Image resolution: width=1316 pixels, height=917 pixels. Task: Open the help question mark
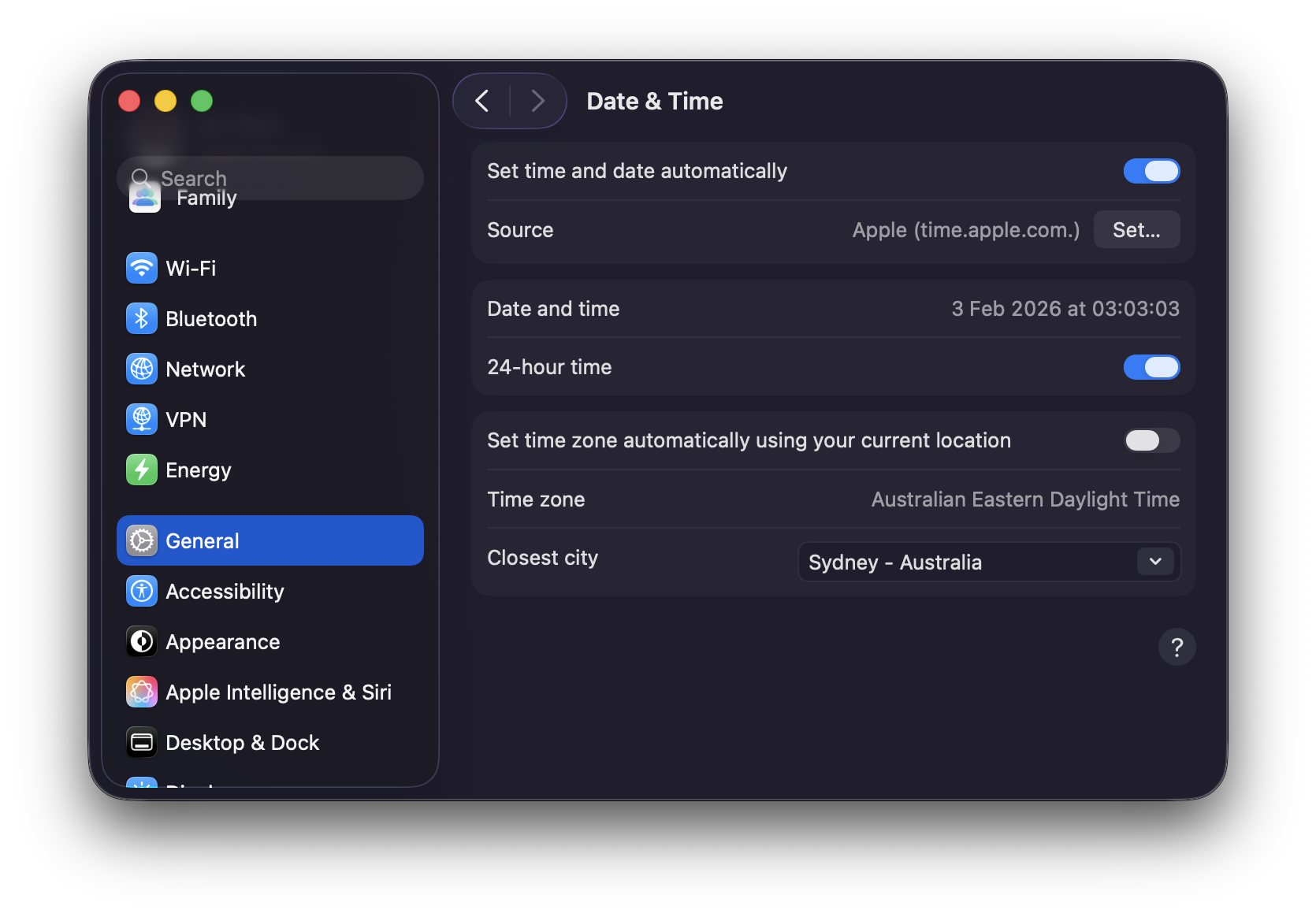pyautogui.click(x=1177, y=647)
